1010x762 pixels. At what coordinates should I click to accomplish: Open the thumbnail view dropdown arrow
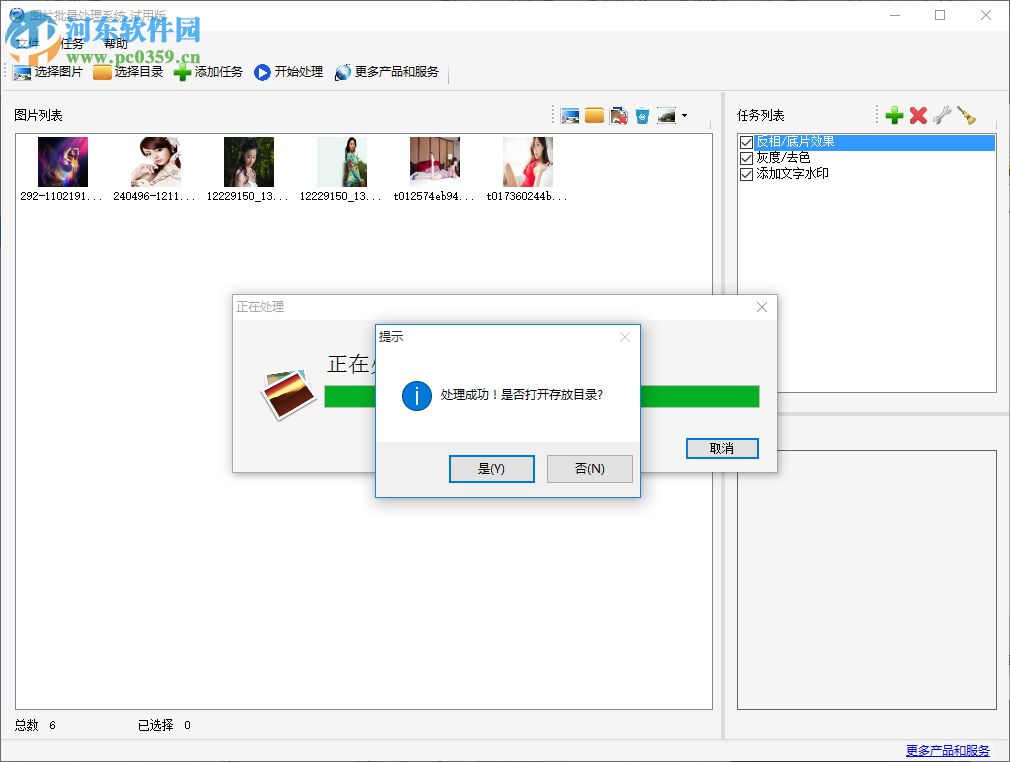[x=685, y=115]
